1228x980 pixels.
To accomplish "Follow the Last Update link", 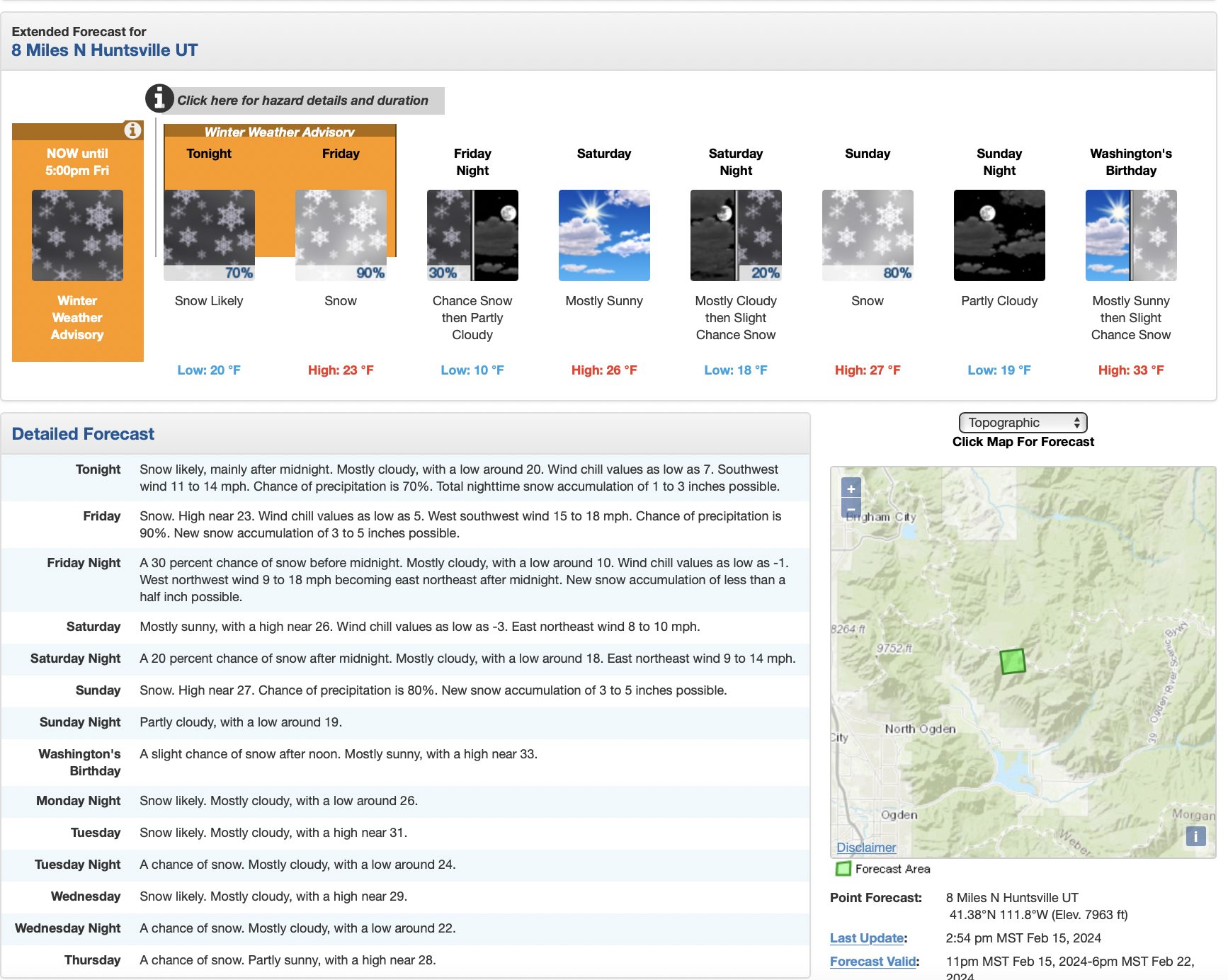I will point(867,938).
